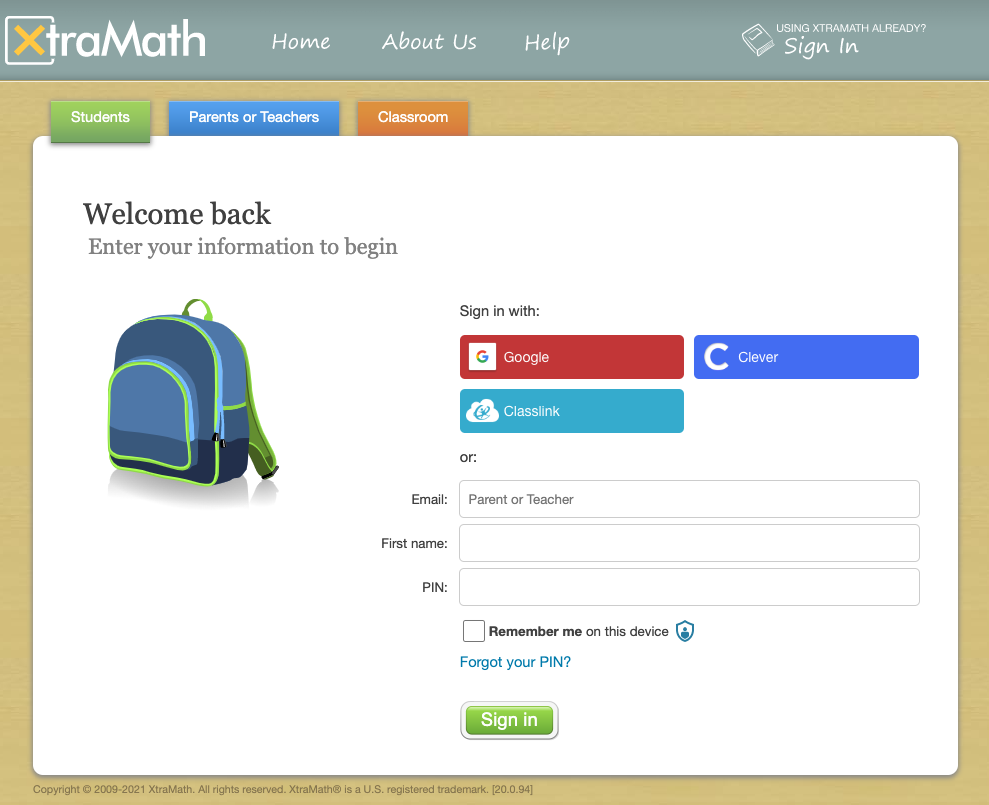
Task: Click the header Sign In link
Action: click(x=821, y=47)
